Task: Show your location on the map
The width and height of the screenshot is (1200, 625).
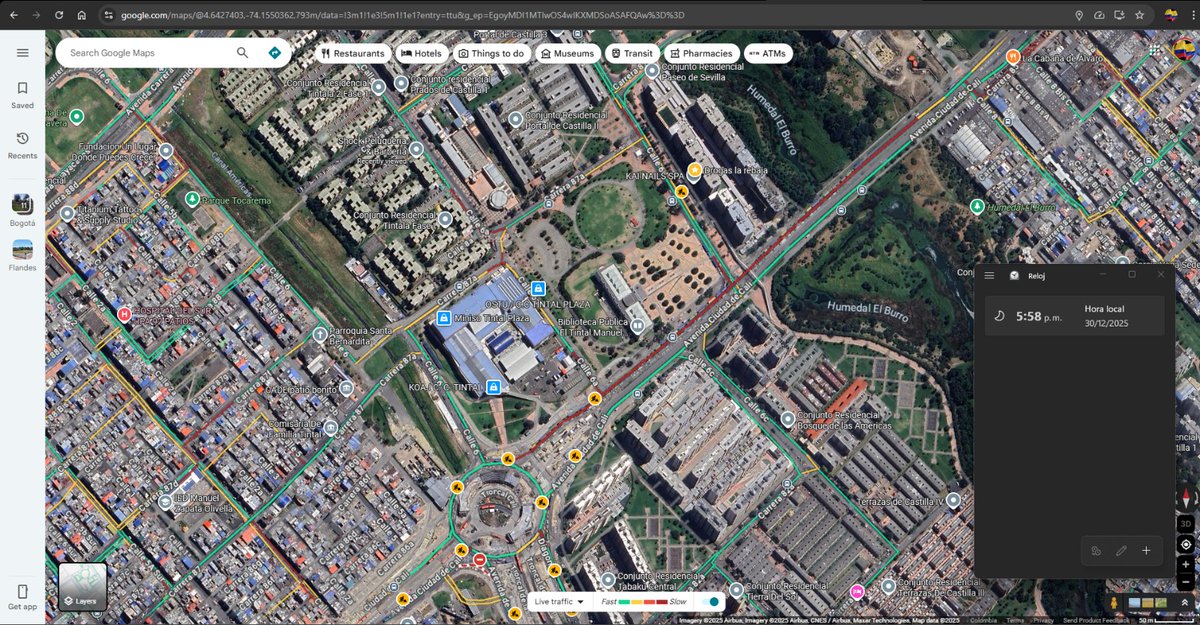Action: point(1185,545)
